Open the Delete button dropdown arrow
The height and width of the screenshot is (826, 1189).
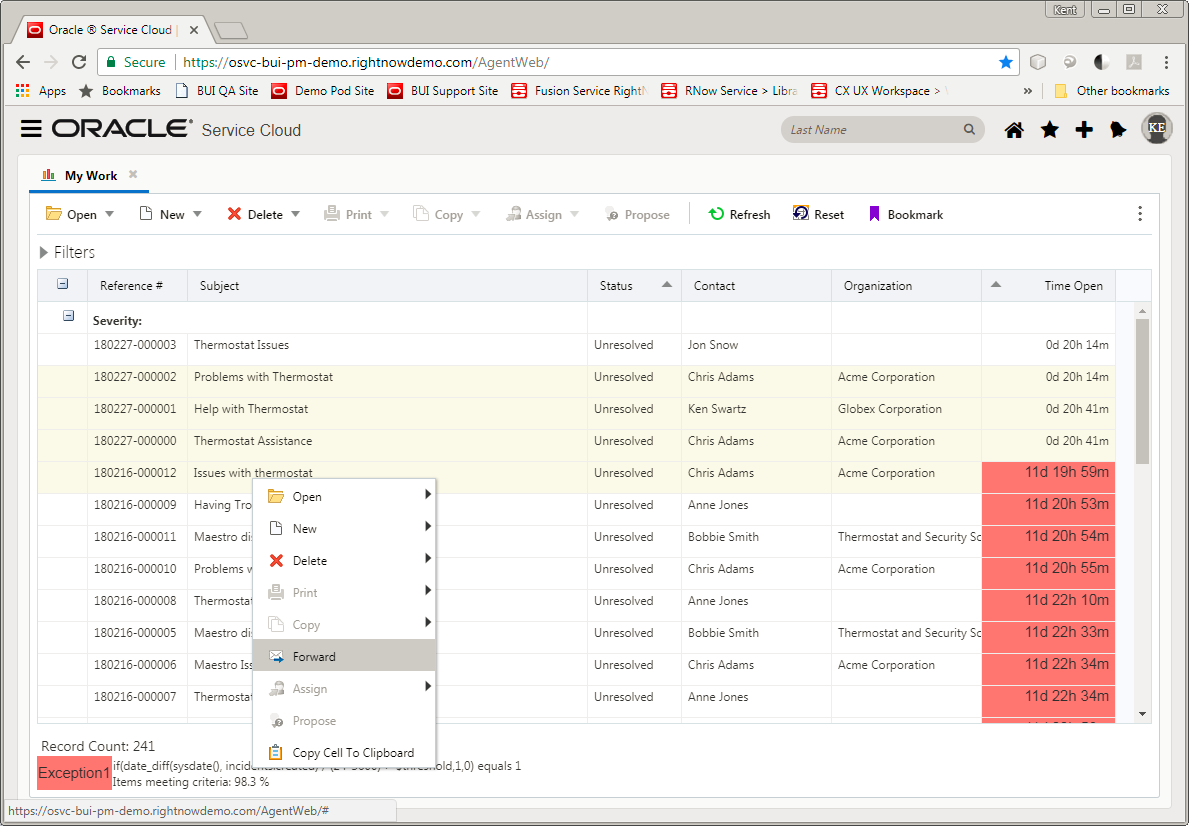coord(296,213)
